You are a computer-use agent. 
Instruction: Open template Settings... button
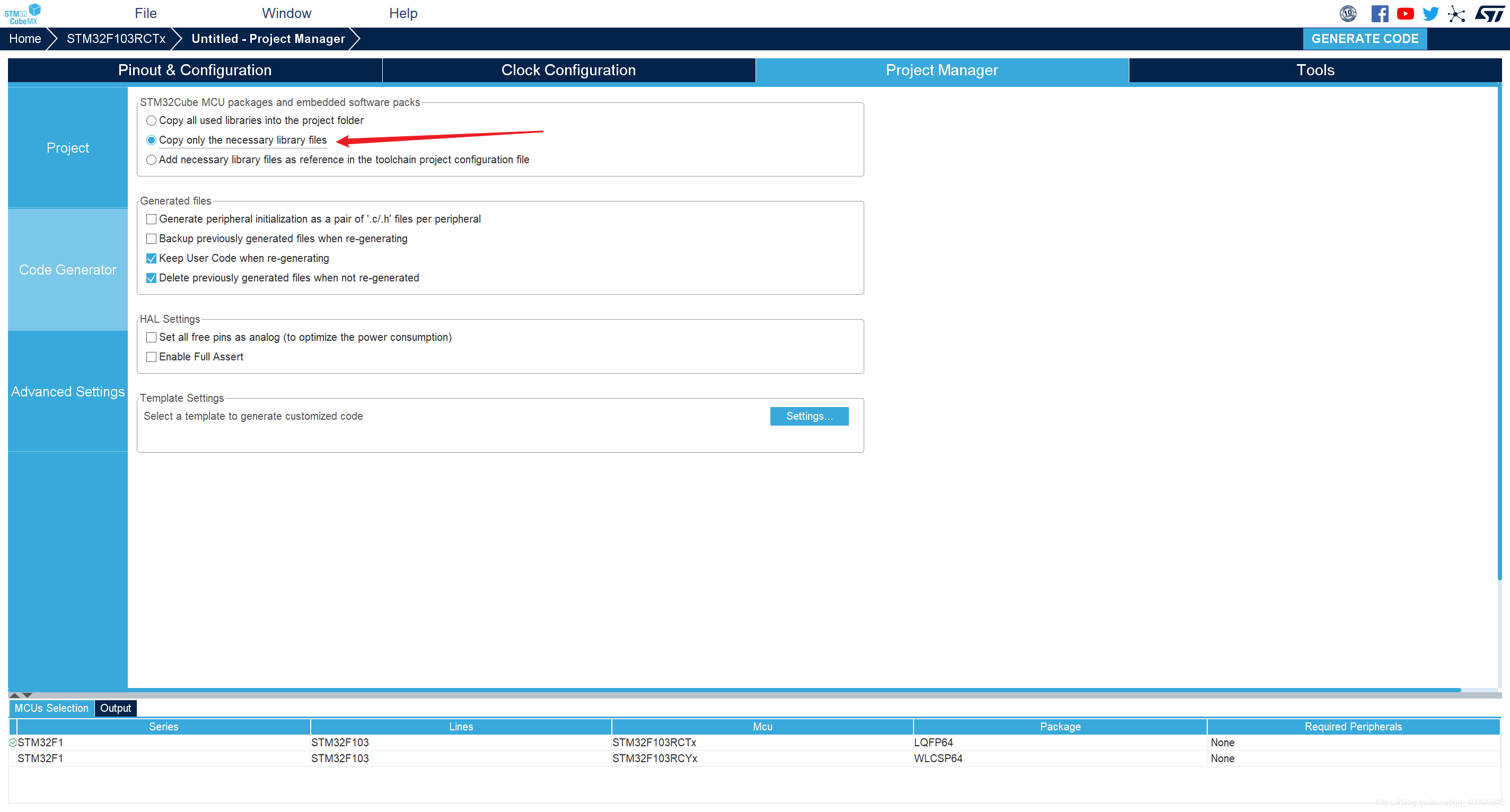(x=809, y=416)
